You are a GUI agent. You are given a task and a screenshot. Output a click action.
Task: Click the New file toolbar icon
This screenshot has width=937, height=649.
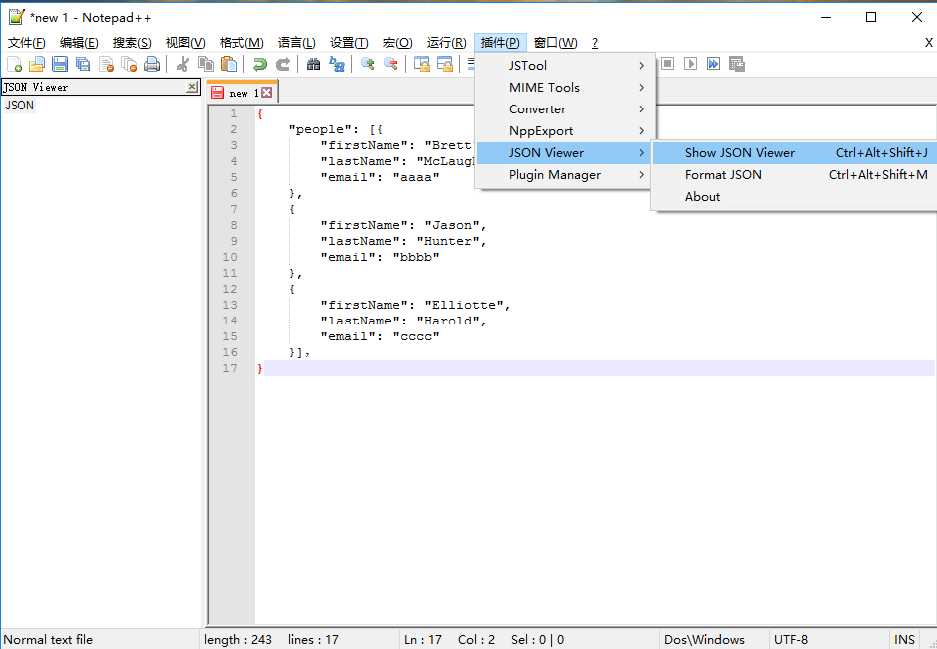(x=14, y=64)
